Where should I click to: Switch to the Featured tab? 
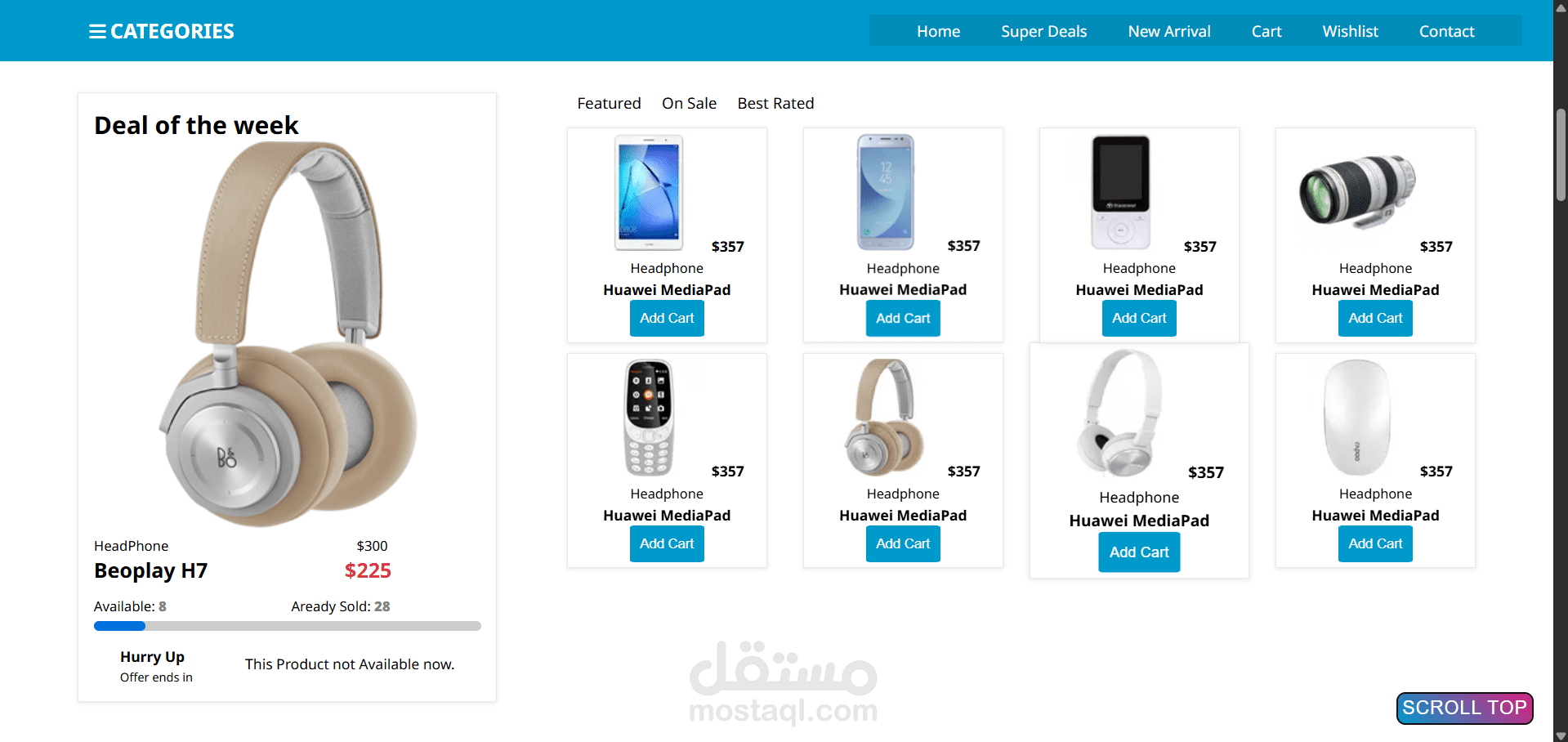pos(609,104)
